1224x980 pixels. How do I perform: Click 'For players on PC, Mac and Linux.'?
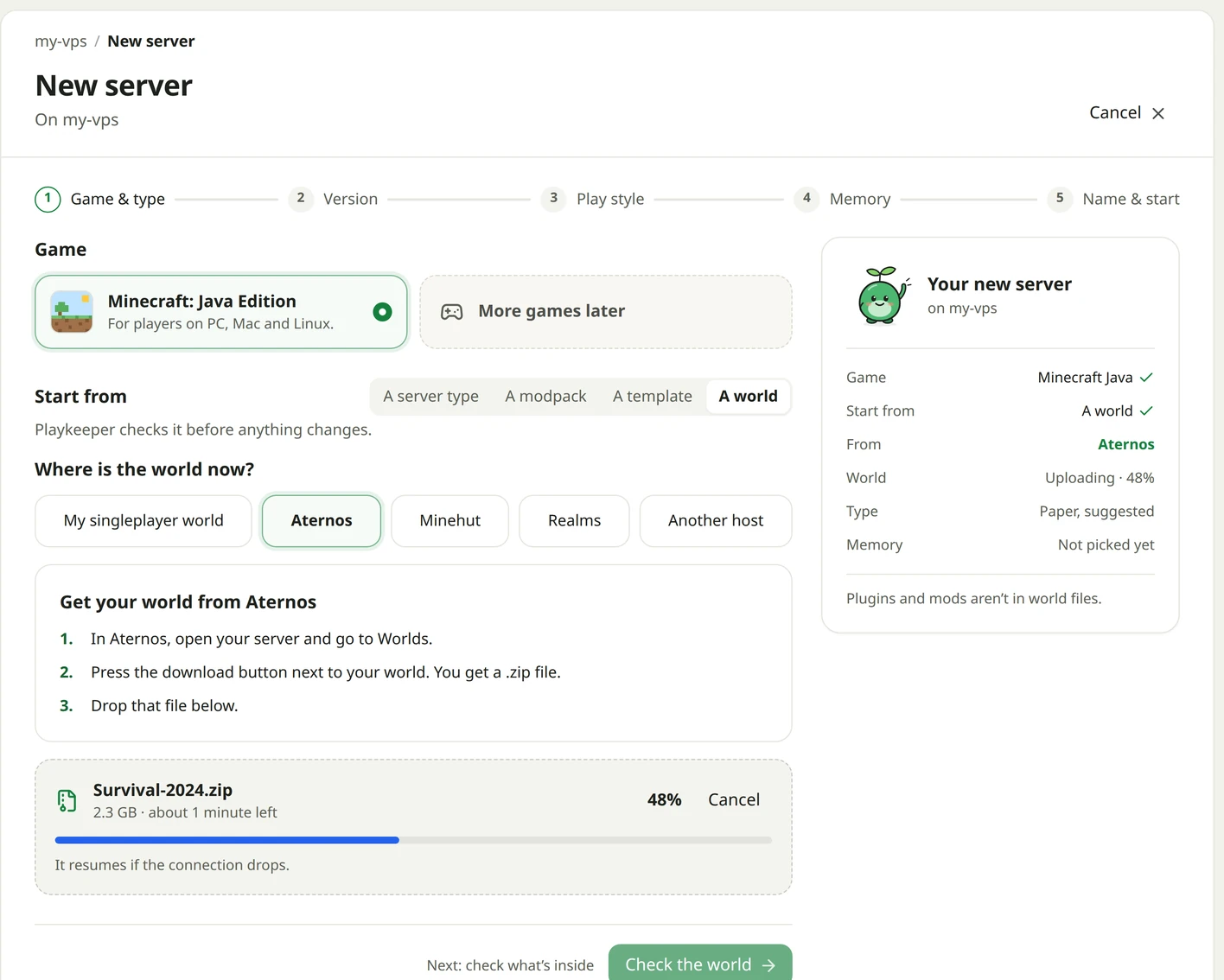220,324
